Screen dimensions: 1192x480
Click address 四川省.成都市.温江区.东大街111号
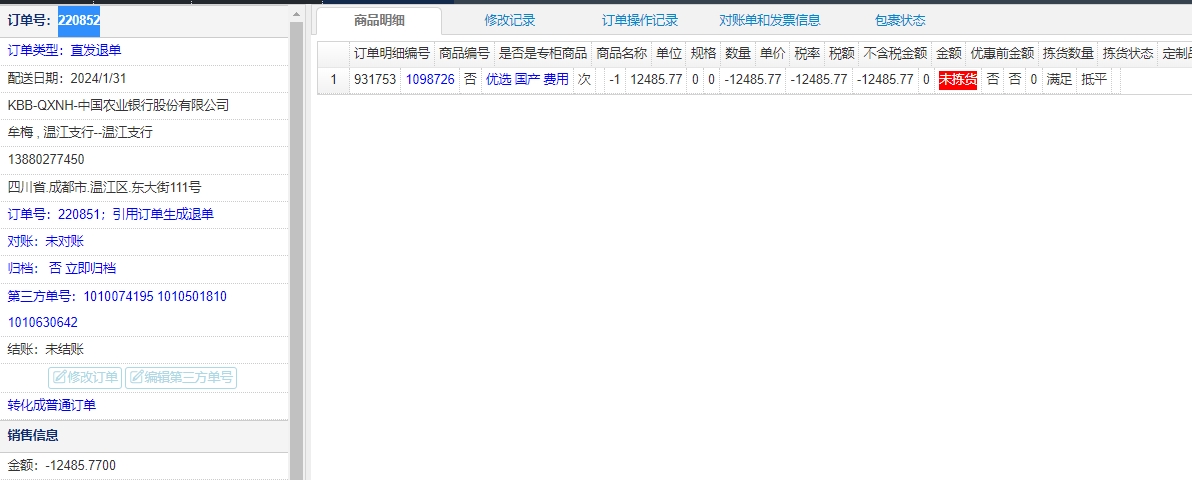click(x=104, y=186)
